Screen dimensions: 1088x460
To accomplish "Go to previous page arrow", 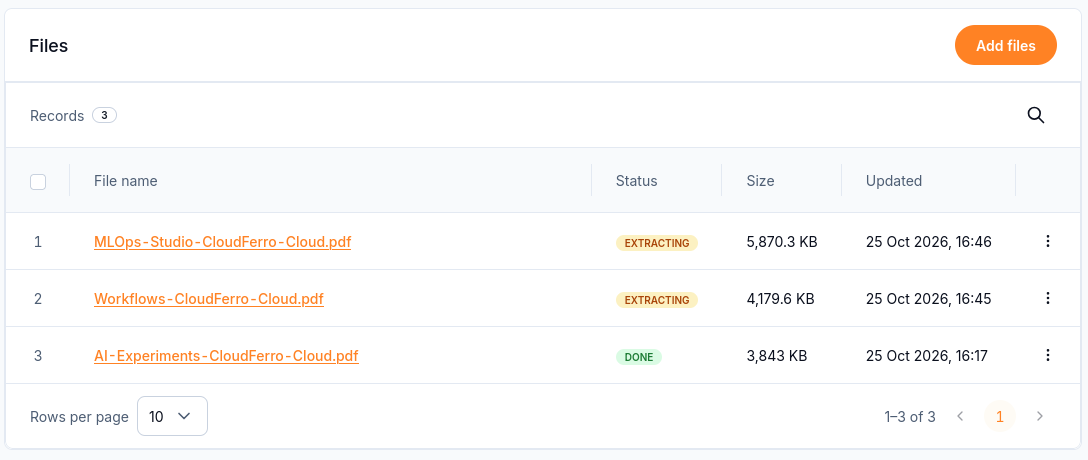I will coord(960,416).
